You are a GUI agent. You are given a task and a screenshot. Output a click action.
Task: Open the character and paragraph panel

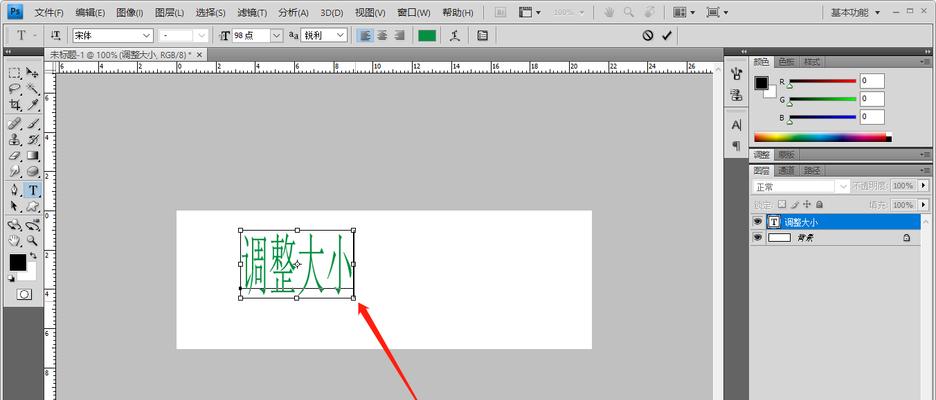(x=483, y=36)
